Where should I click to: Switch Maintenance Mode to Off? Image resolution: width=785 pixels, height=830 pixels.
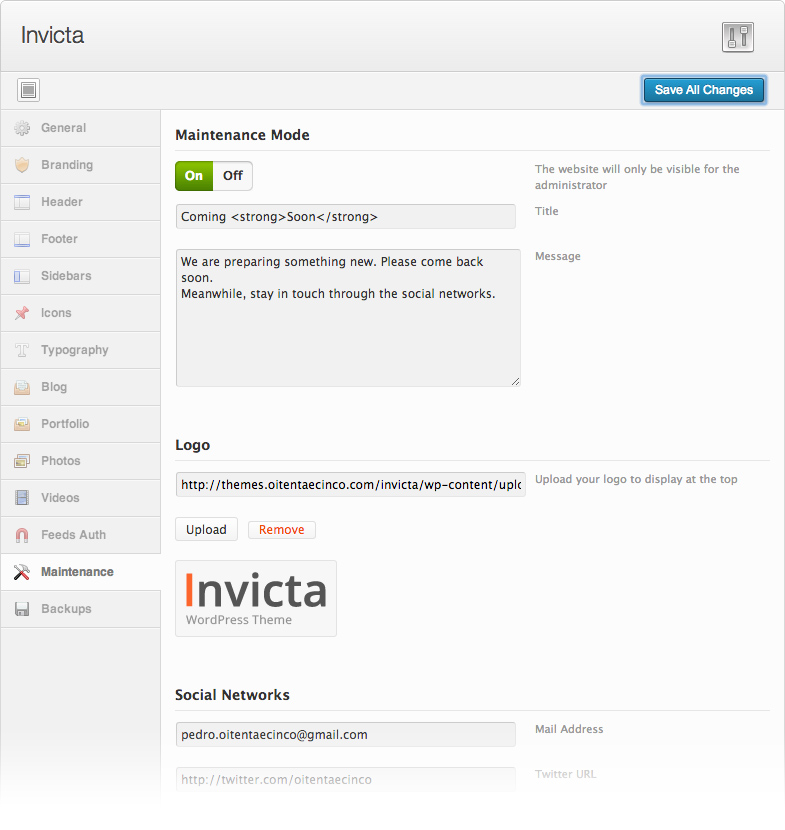[233, 176]
